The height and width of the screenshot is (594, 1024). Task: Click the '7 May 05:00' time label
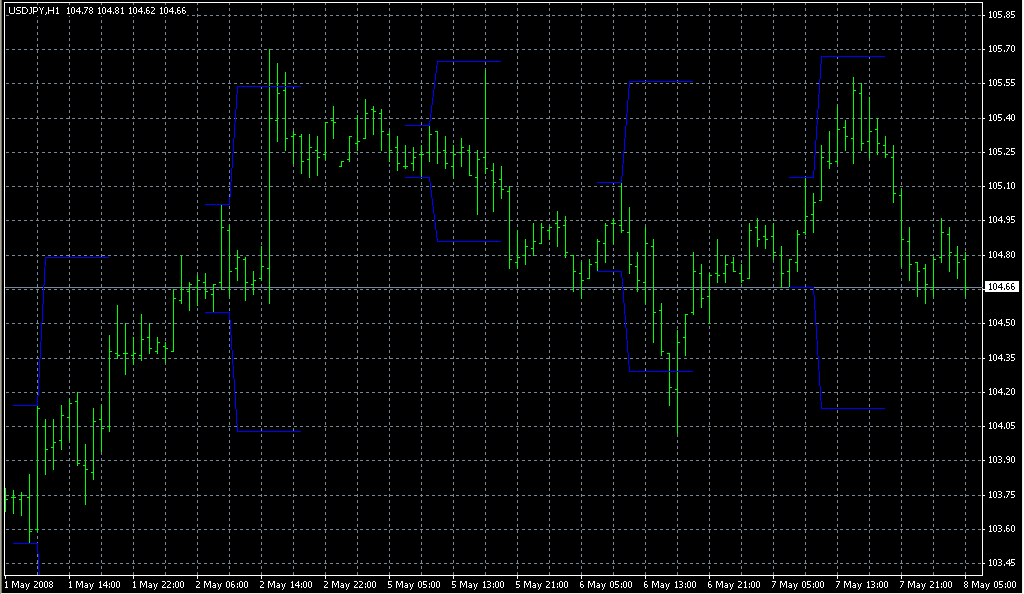click(798, 585)
